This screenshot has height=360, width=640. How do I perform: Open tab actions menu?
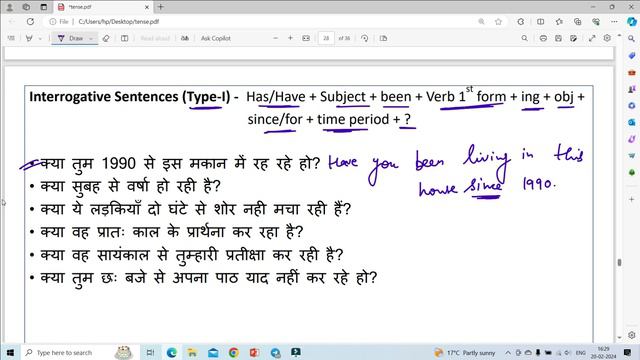[43, 7]
